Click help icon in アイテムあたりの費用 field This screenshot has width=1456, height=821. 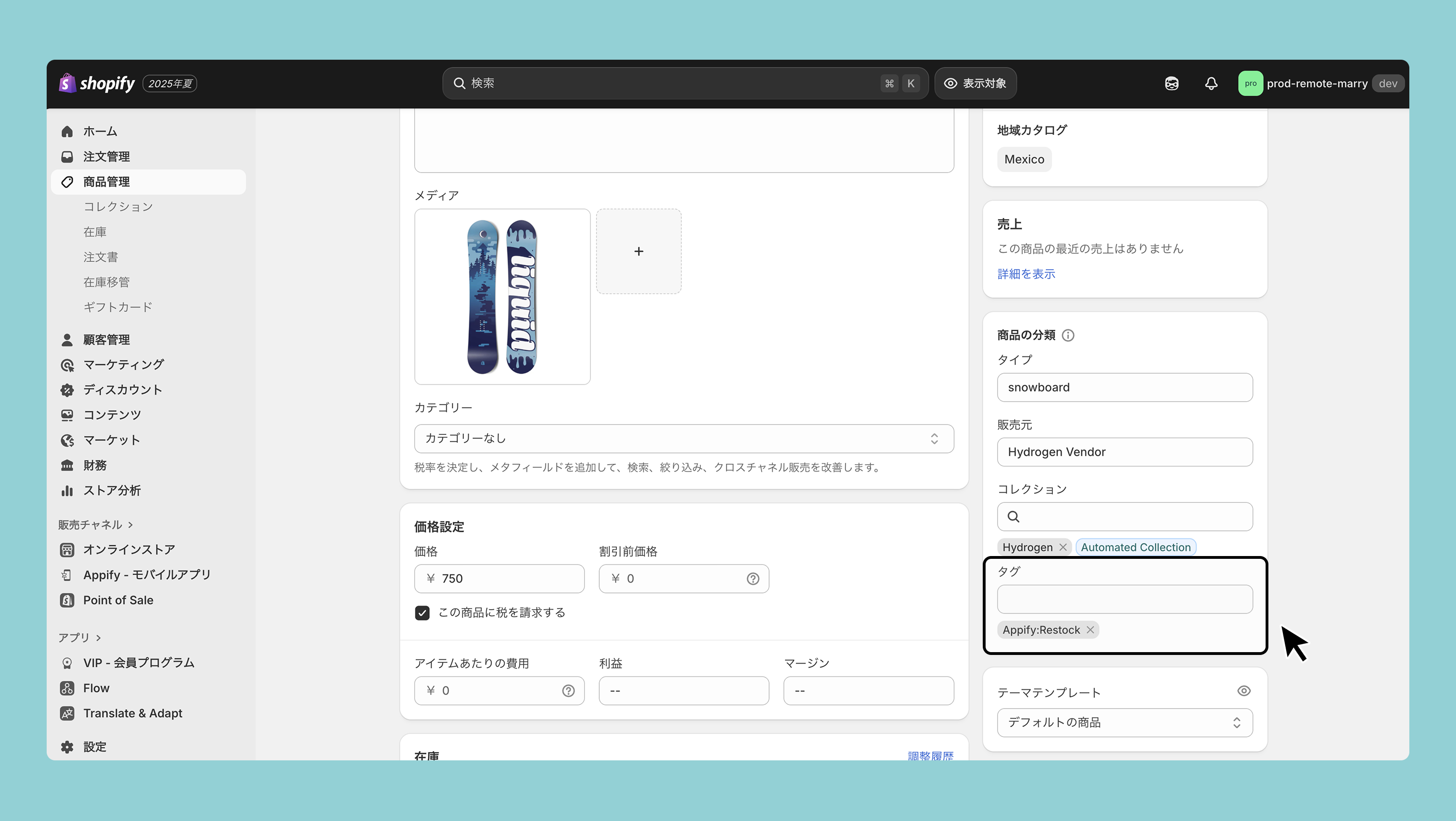[568, 690]
